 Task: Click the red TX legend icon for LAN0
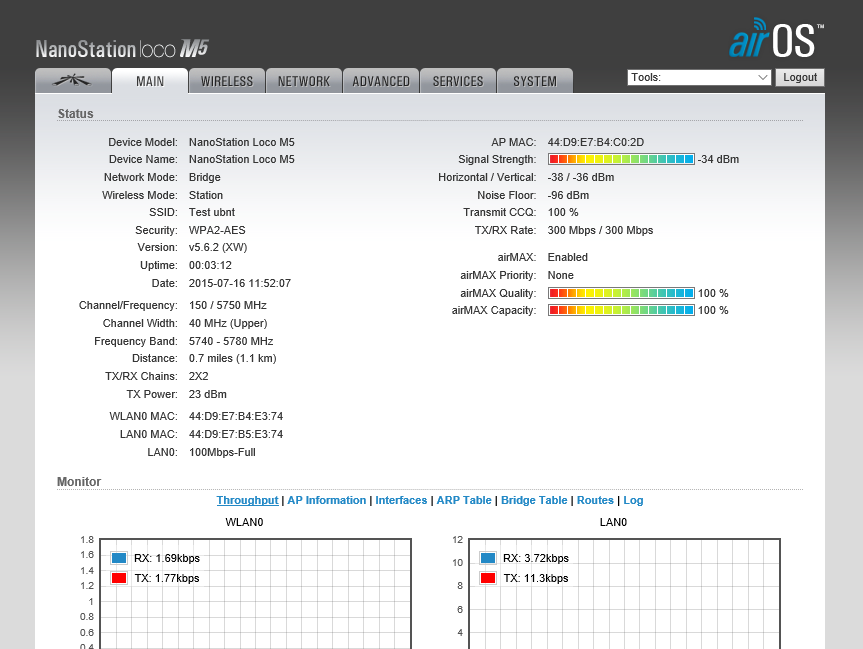click(x=488, y=578)
